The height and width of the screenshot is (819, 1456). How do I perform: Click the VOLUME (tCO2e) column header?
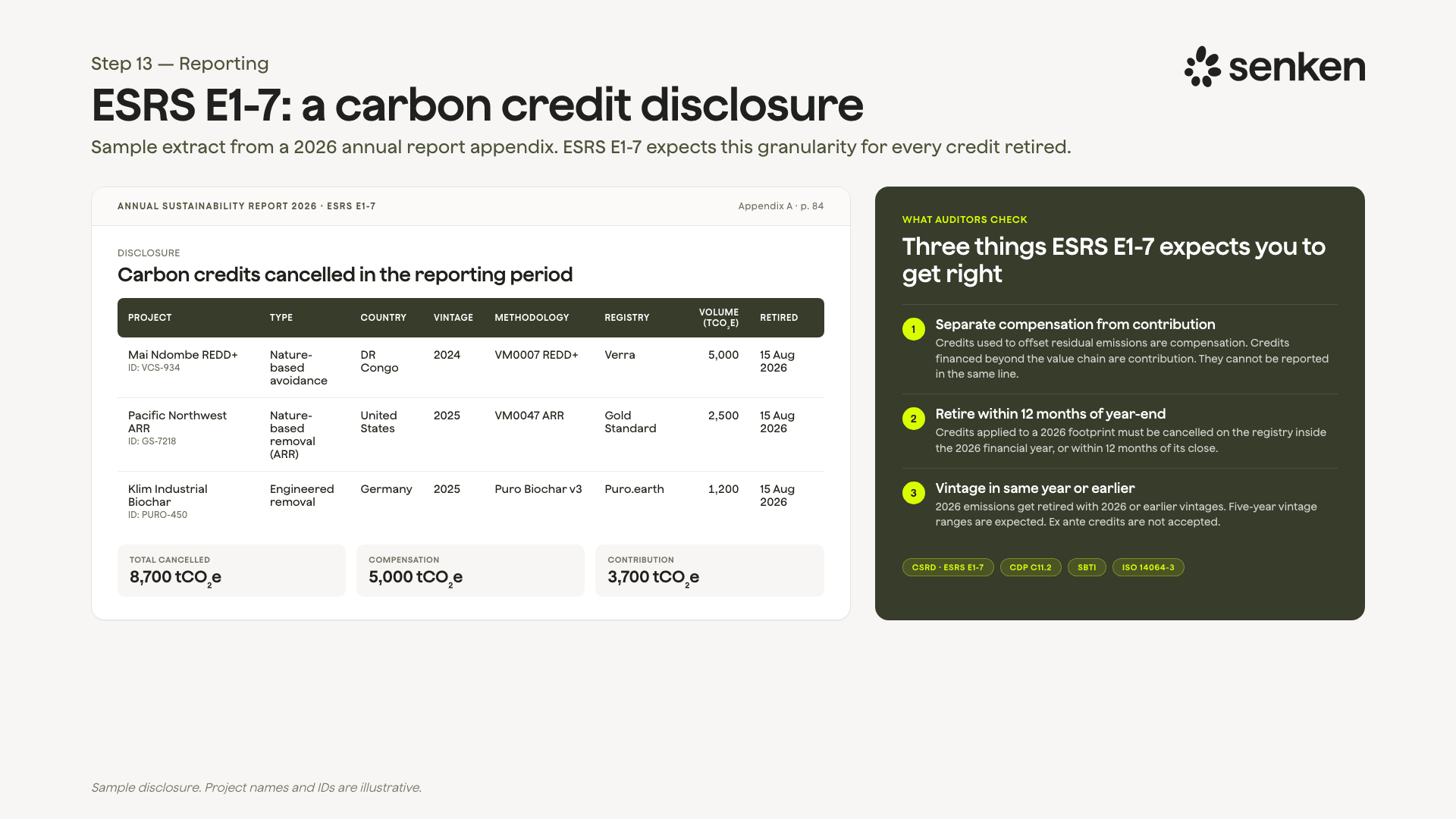(x=719, y=318)
